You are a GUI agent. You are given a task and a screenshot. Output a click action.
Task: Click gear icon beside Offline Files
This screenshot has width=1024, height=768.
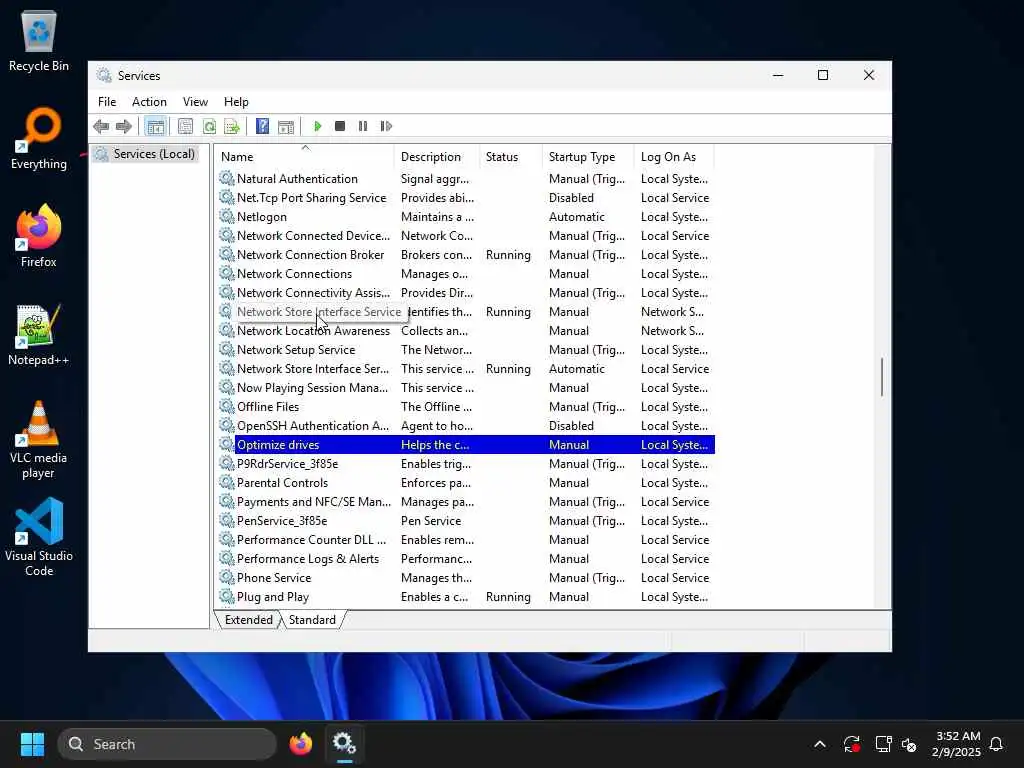[x=227, y=406]
